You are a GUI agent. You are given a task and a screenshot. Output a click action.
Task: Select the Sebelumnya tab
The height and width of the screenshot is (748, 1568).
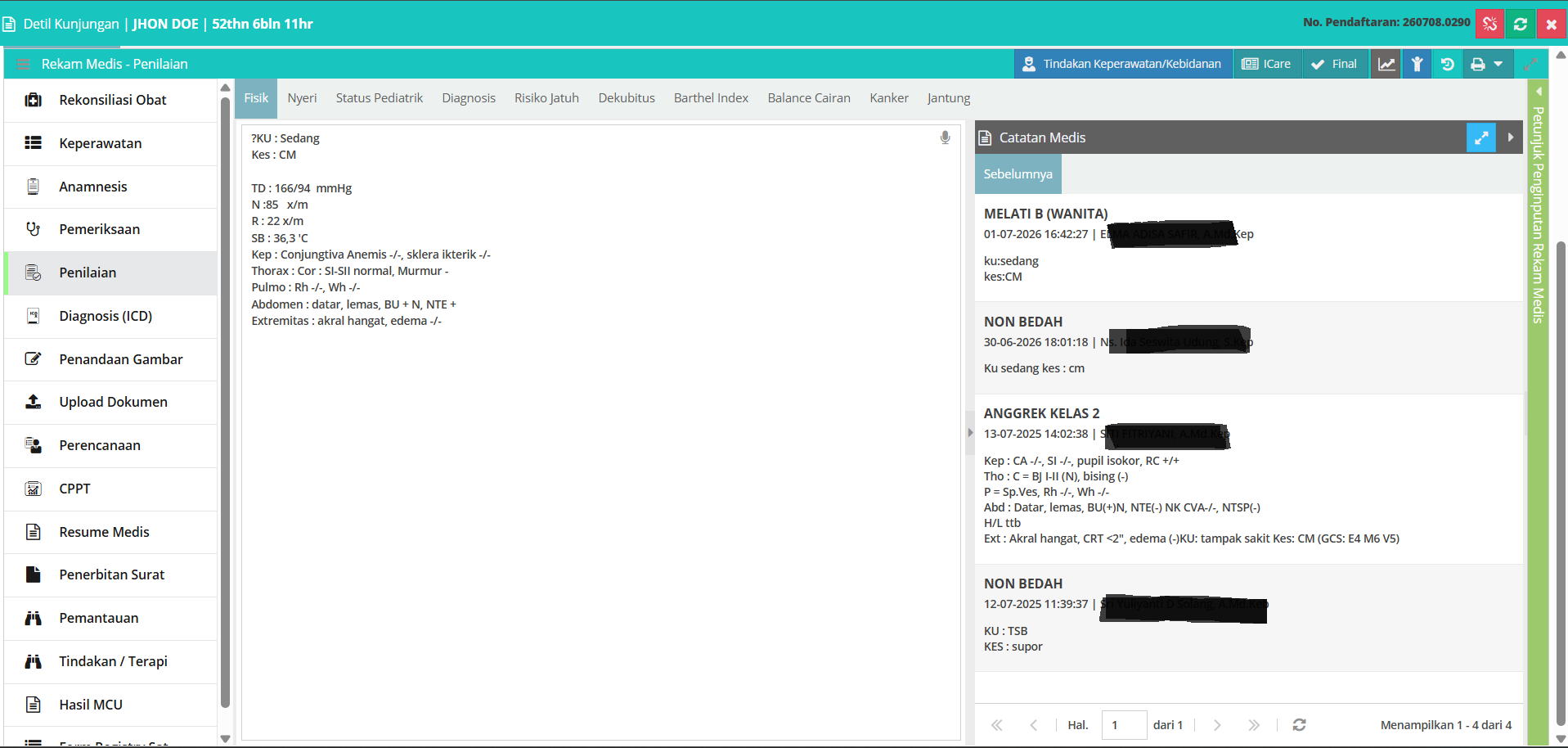[x=1018, y=173]
